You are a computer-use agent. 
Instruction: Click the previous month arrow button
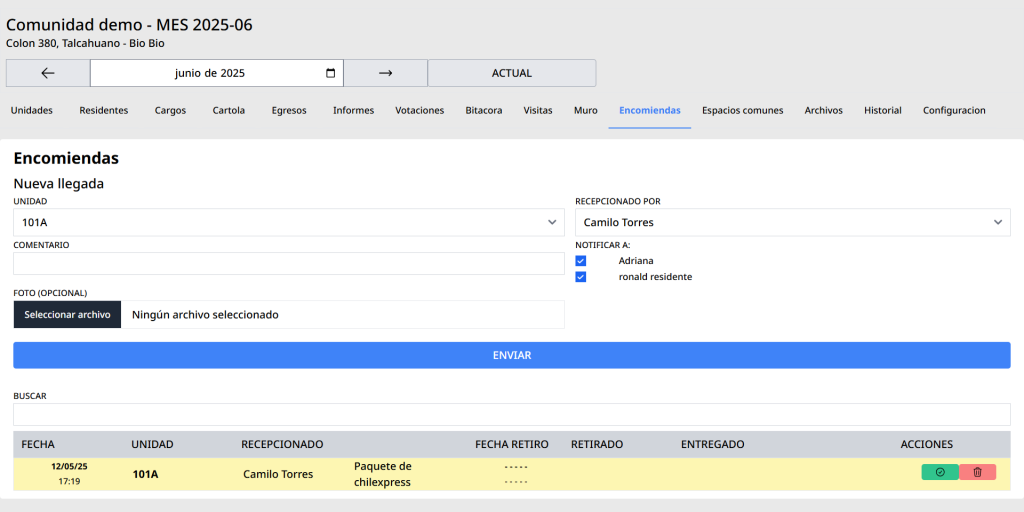point(48,73)
